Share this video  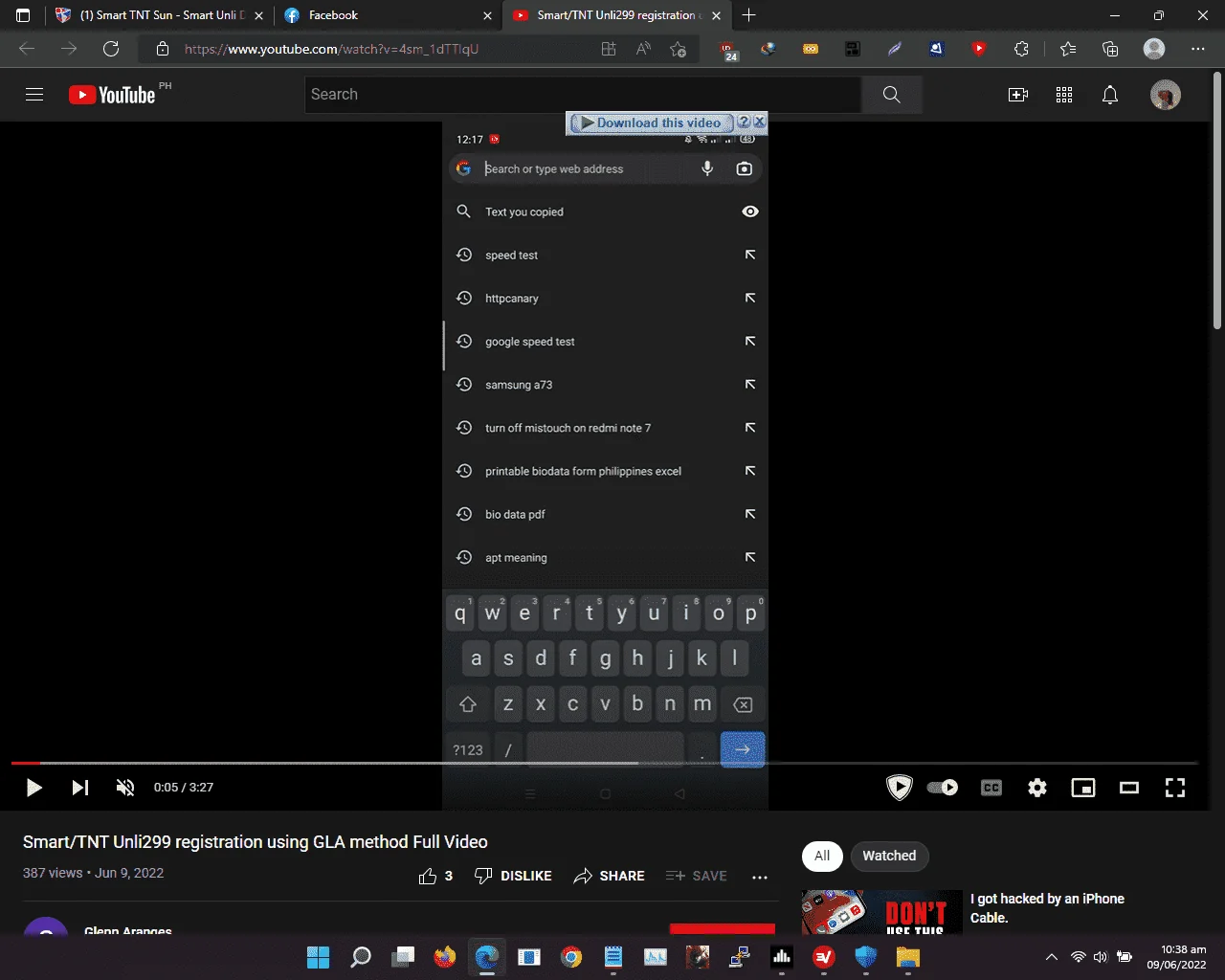click(609, 876)
